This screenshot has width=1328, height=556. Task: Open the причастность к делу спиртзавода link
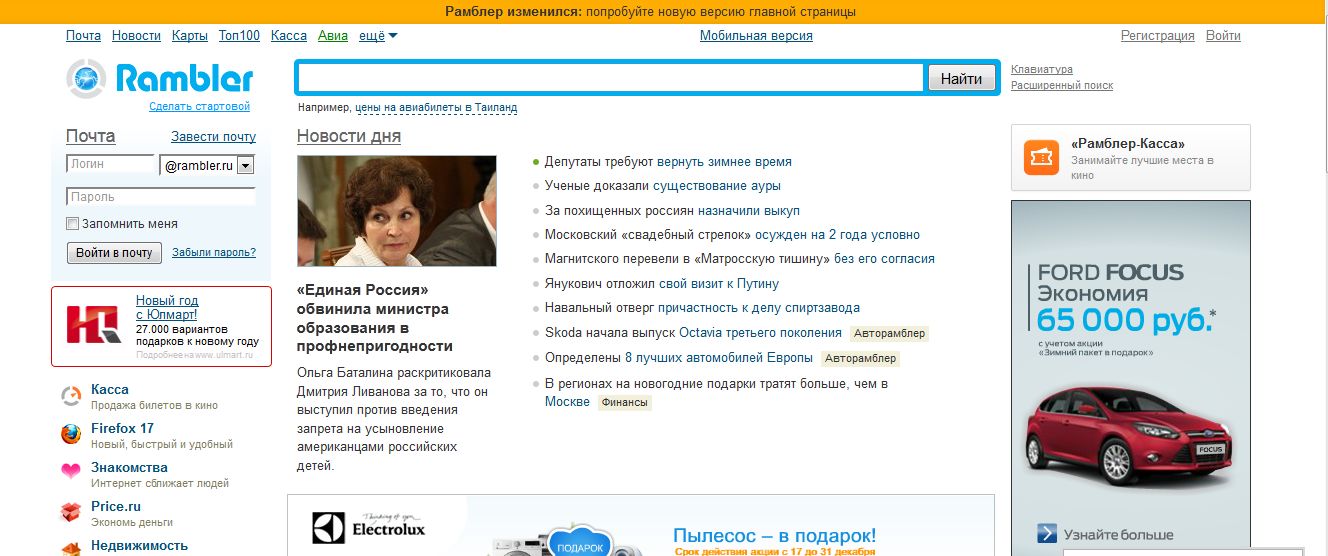pyautogui.click(x=759, y=308)
